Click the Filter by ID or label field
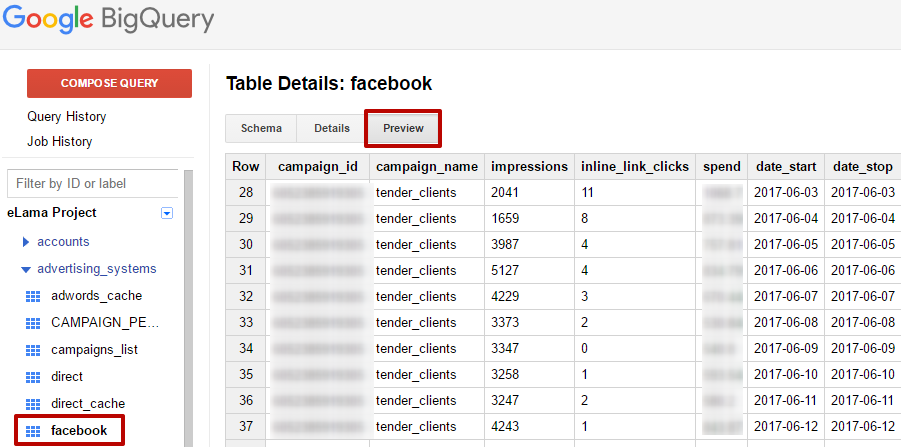 (x=92, y=184)
